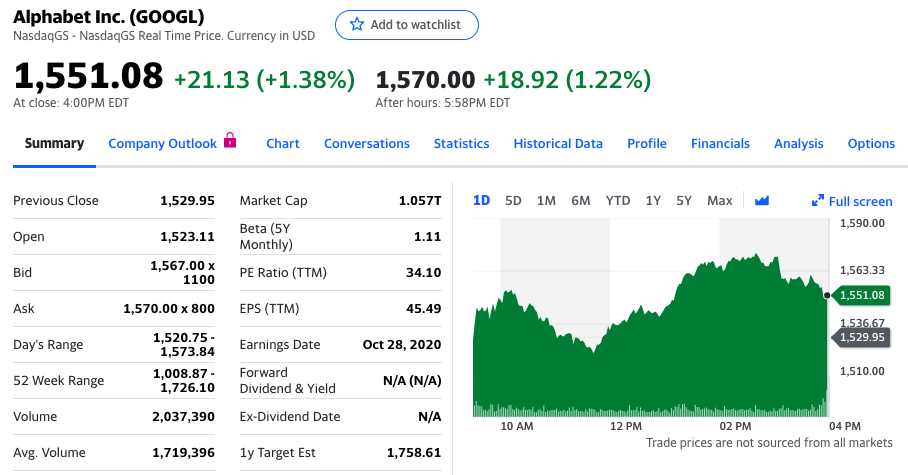View the Profile tab
The width and height of the screenshot is (908, 475).
pyautogui.click(x=647, y=144)
